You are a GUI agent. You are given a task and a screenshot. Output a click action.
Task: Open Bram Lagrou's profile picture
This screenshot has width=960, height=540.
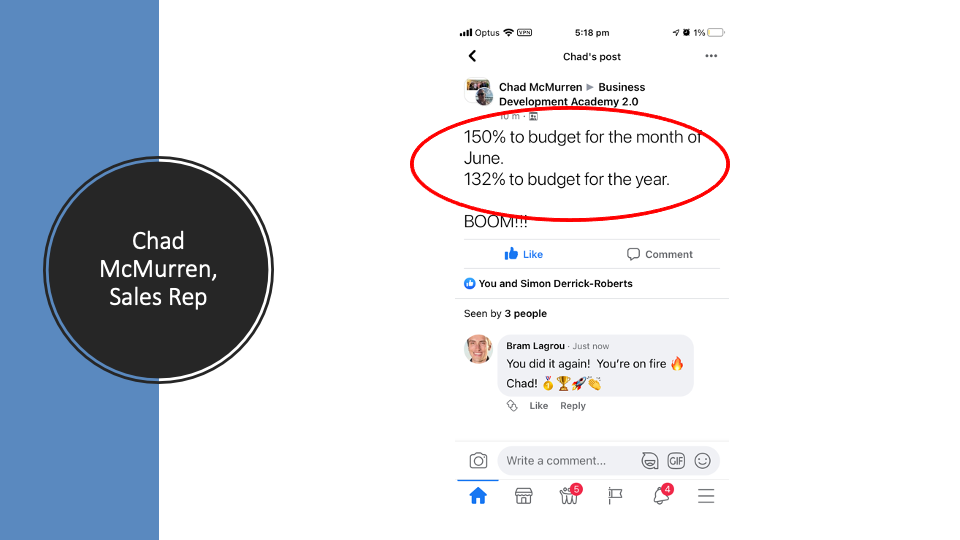click(479, 350)
